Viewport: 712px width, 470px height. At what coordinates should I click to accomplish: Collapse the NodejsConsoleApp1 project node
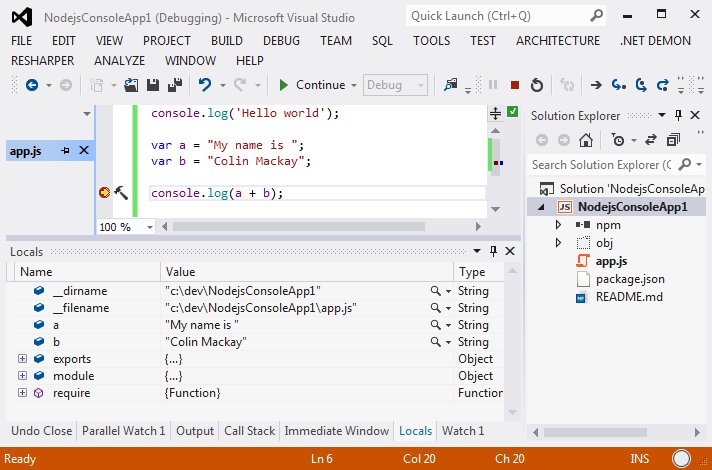[541, 207]
